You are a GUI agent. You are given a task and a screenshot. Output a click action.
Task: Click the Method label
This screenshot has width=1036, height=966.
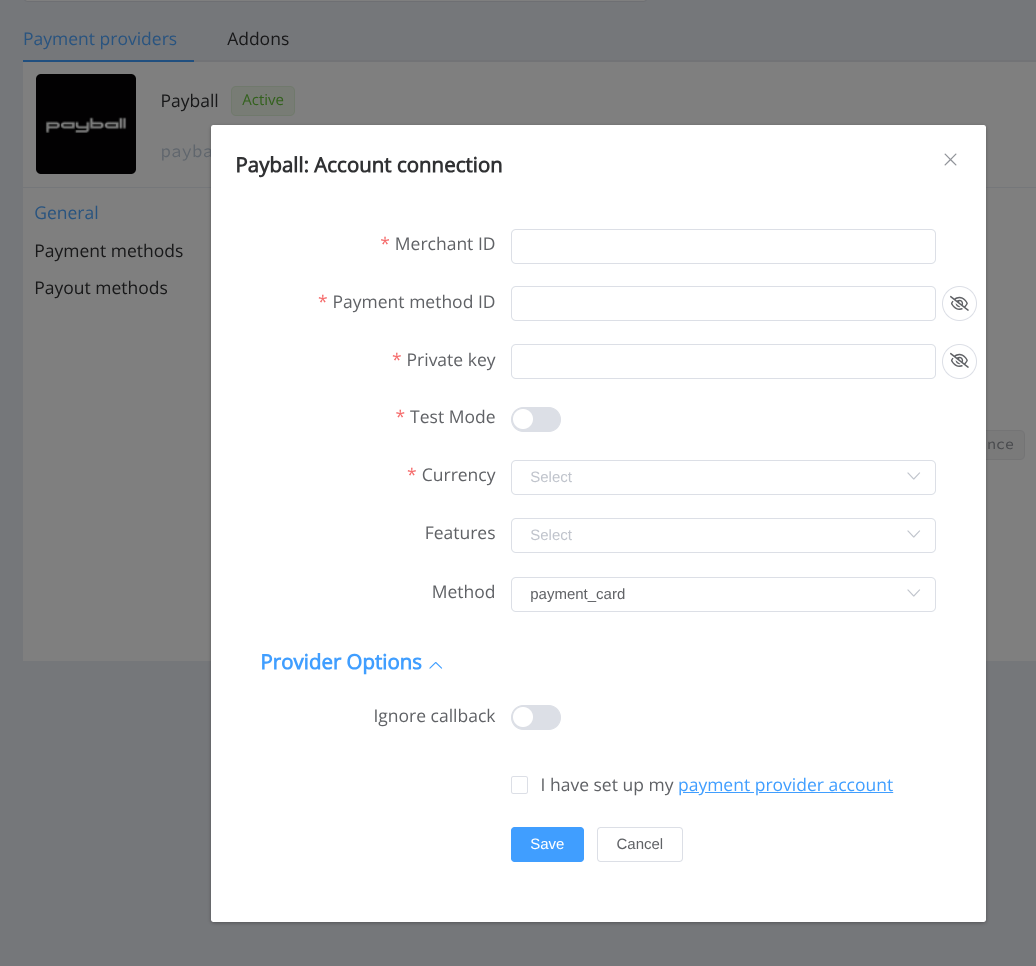463,592
